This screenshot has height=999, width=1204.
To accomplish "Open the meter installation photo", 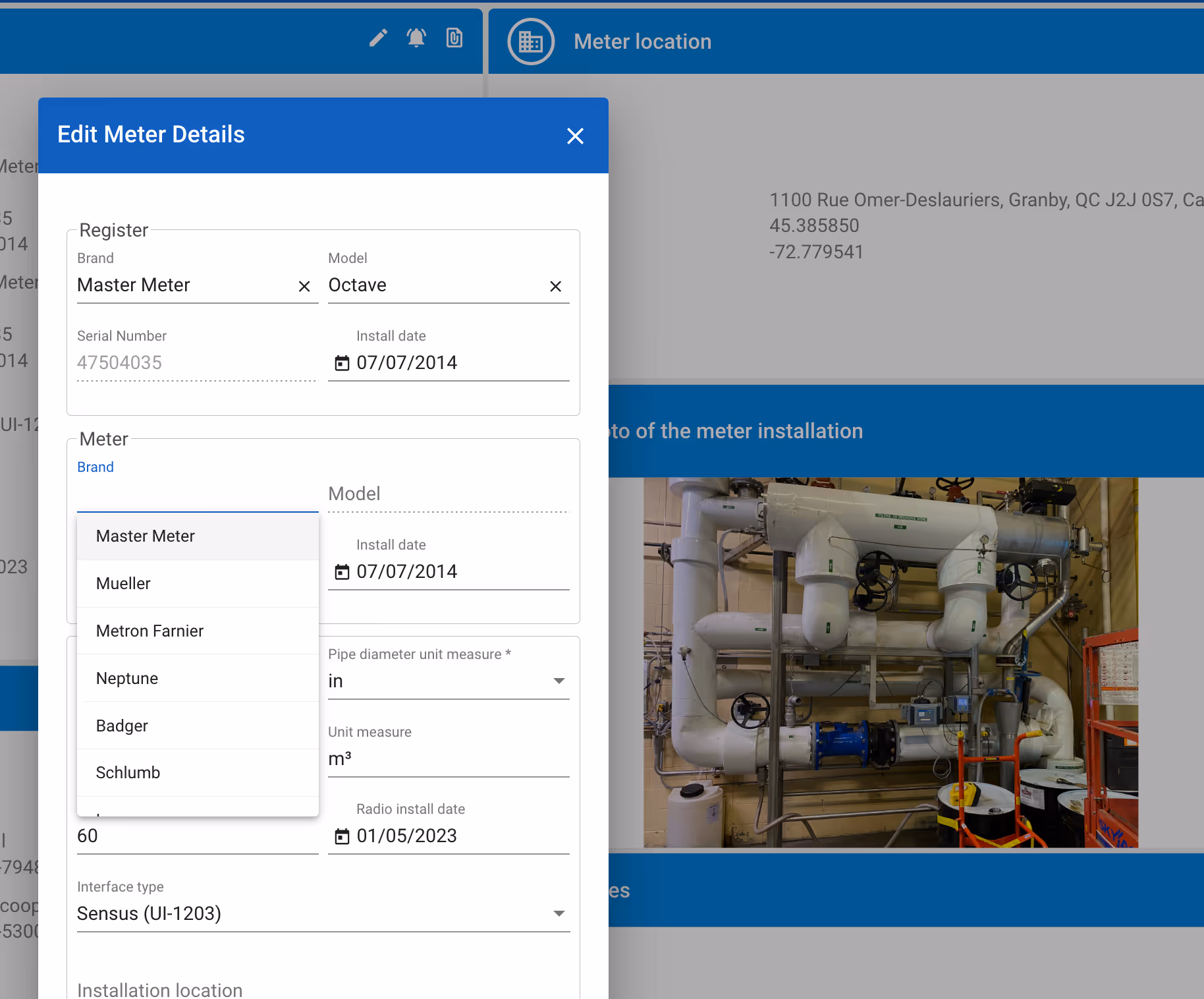I will (890, 662).
